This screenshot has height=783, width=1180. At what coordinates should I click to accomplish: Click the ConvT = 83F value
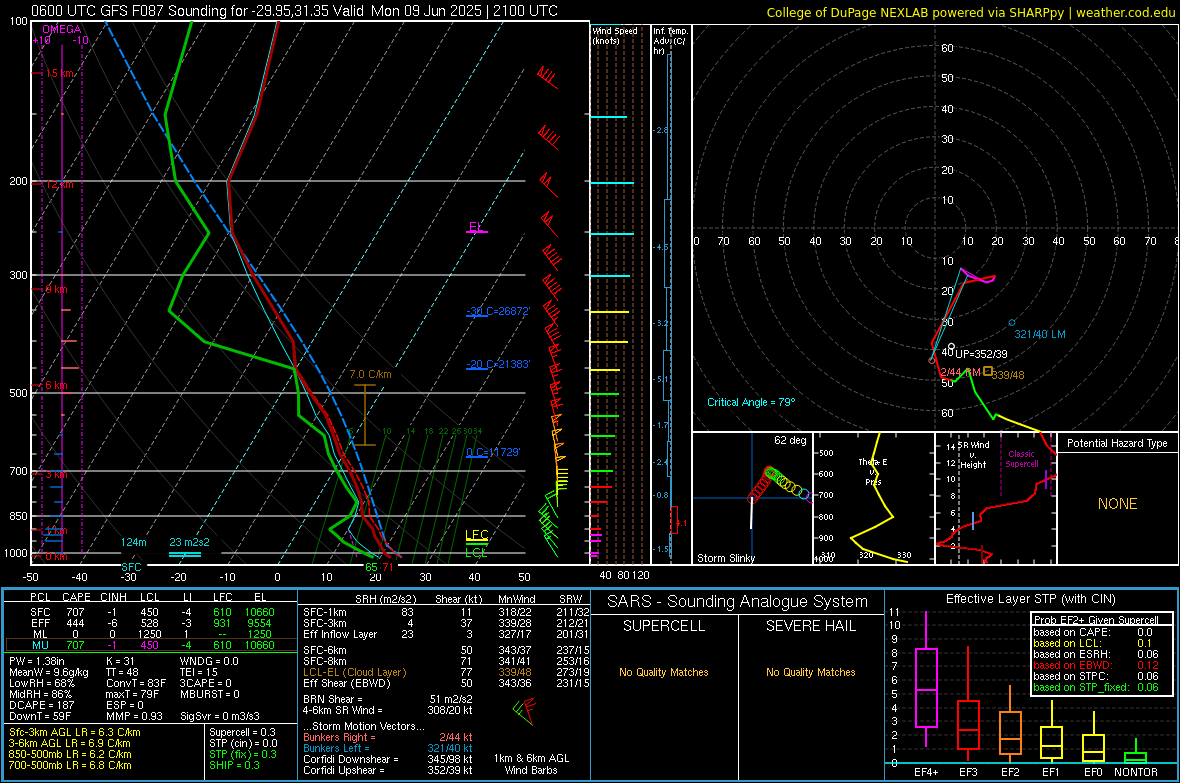pyautogui.click(x=135, y=683)
